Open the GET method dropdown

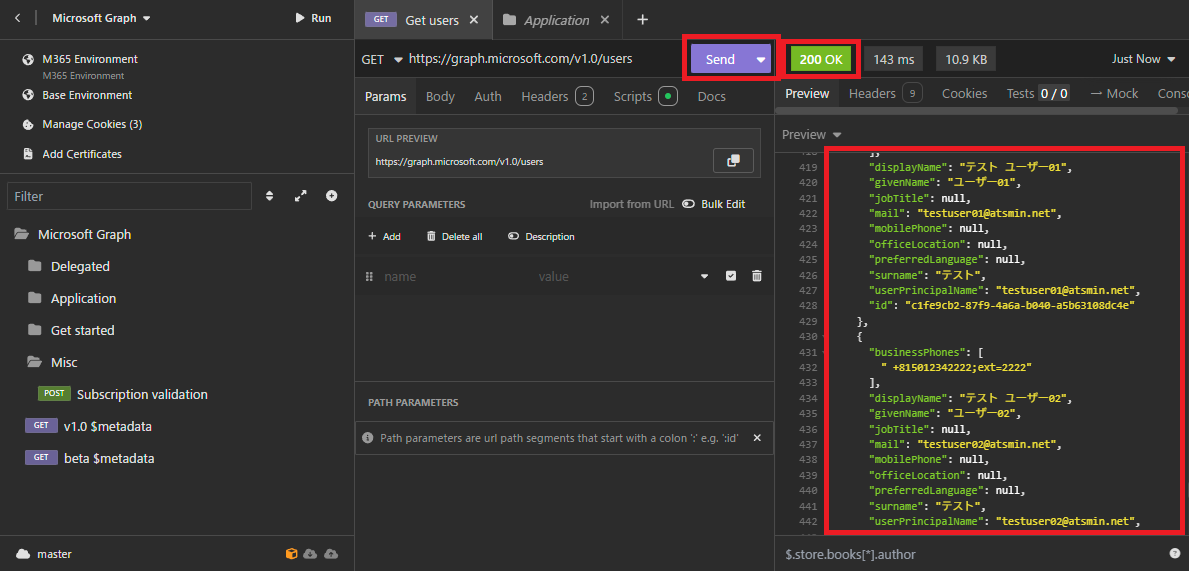pos(381,58)
